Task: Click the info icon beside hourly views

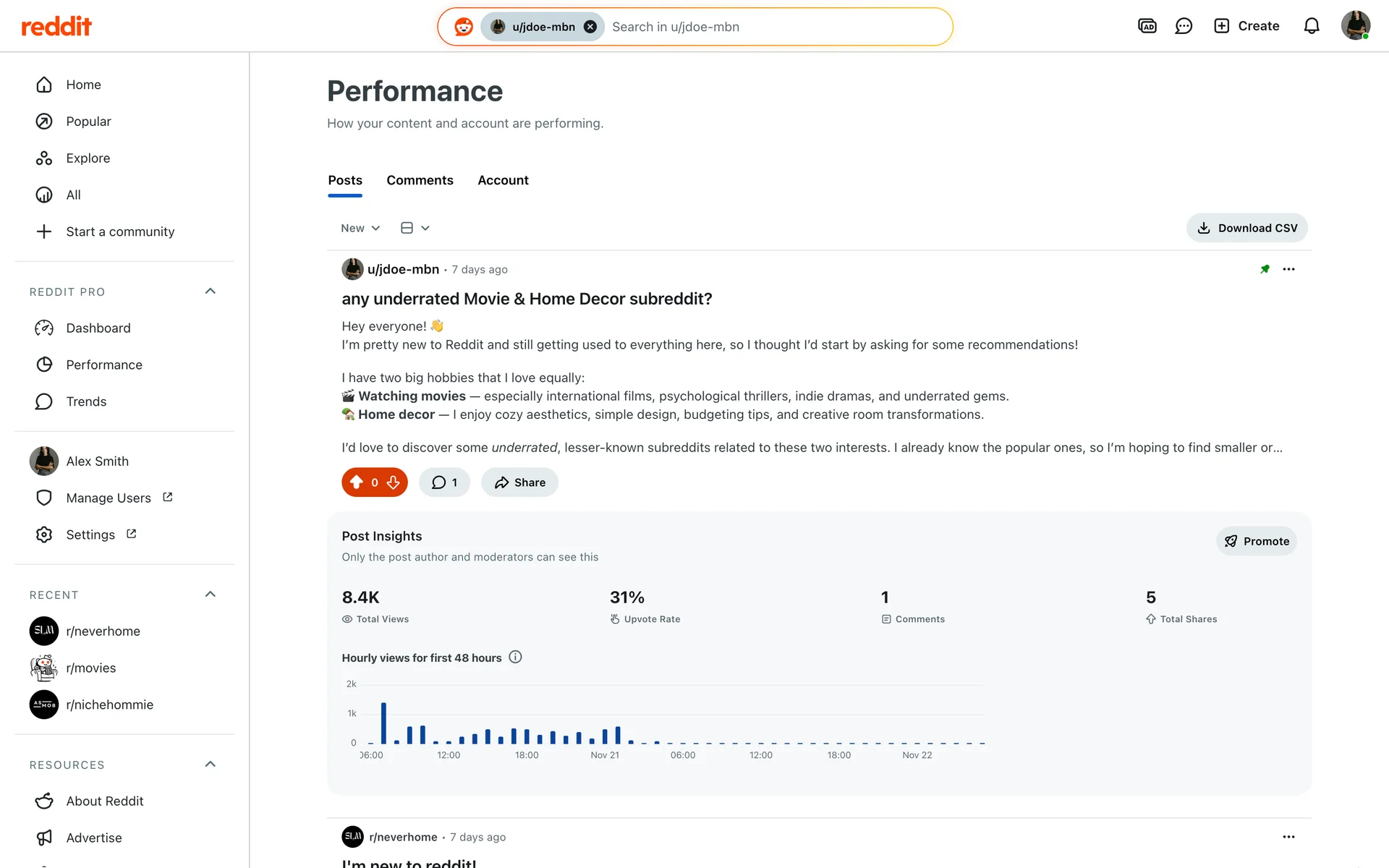Action: pos(515,657)
